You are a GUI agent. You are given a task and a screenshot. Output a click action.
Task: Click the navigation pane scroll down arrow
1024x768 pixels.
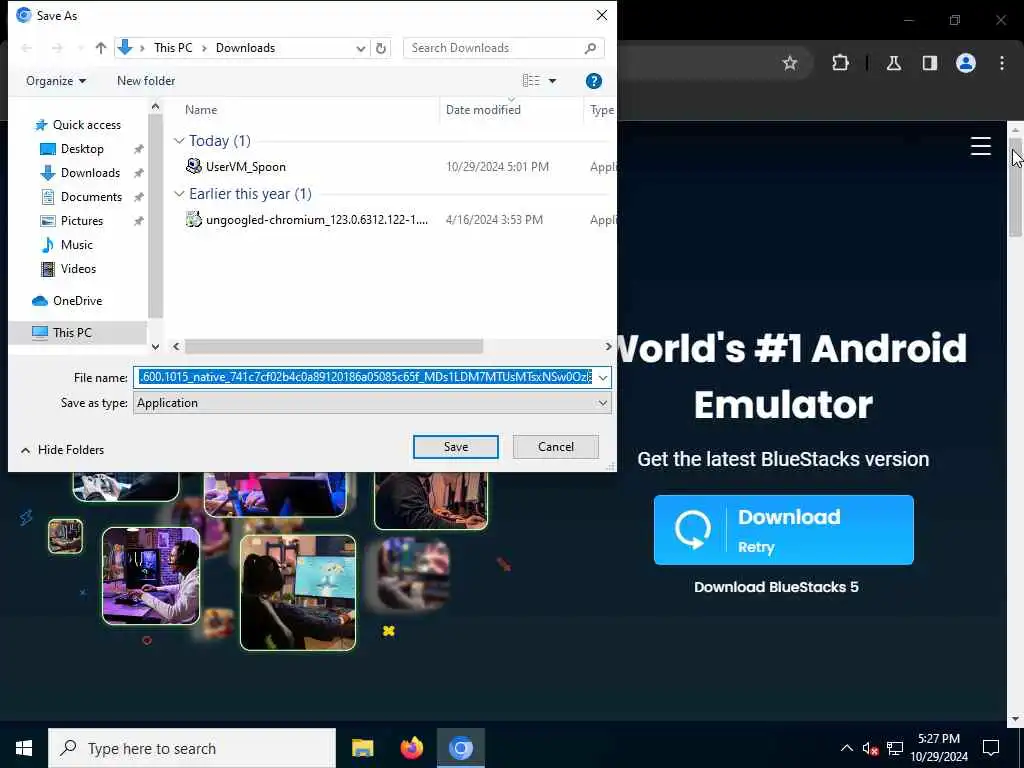pyautogui.click(x=155, y=347)
